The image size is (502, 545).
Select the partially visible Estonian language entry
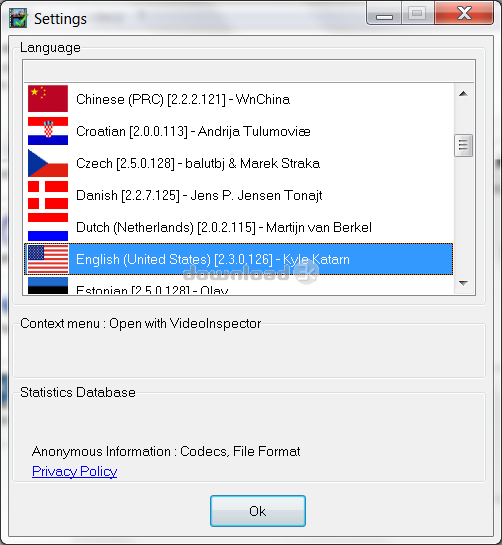238,285
